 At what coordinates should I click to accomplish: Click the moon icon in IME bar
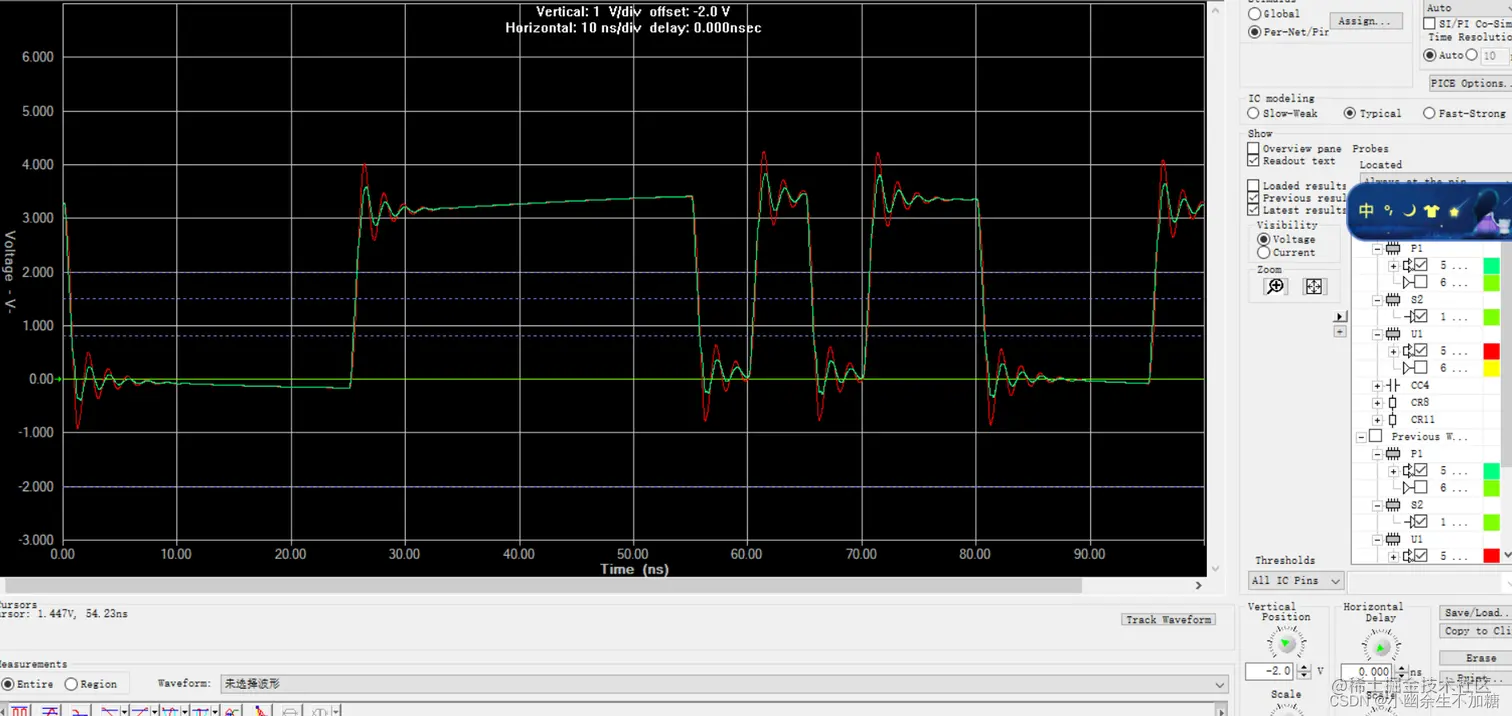[1410, 211]
